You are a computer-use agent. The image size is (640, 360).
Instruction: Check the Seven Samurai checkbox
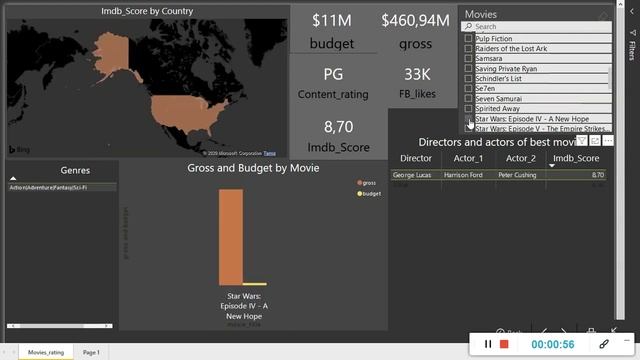468,98
